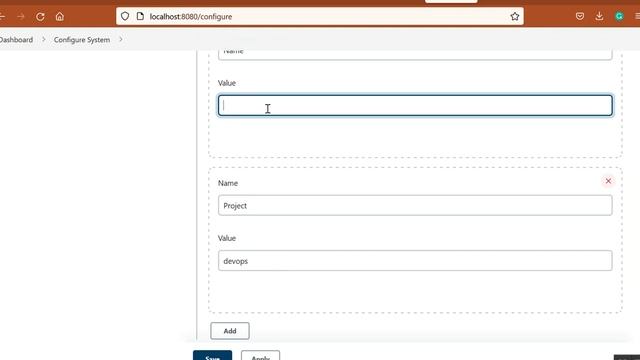Open Dashboard breadcrumb link

tap(16, 40)
